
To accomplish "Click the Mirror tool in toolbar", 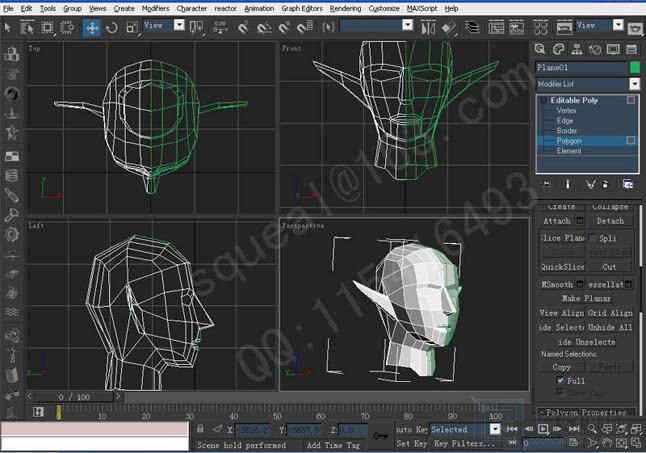I will 428,28.
